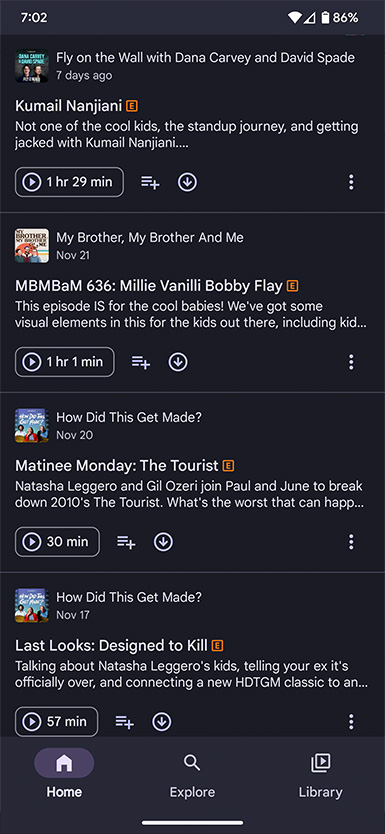Open overflow menu for MBMBaM 636 episode

click(351, 362)
